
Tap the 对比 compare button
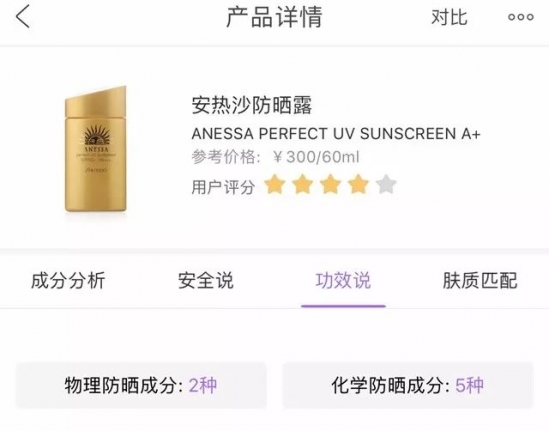[449, 17]
